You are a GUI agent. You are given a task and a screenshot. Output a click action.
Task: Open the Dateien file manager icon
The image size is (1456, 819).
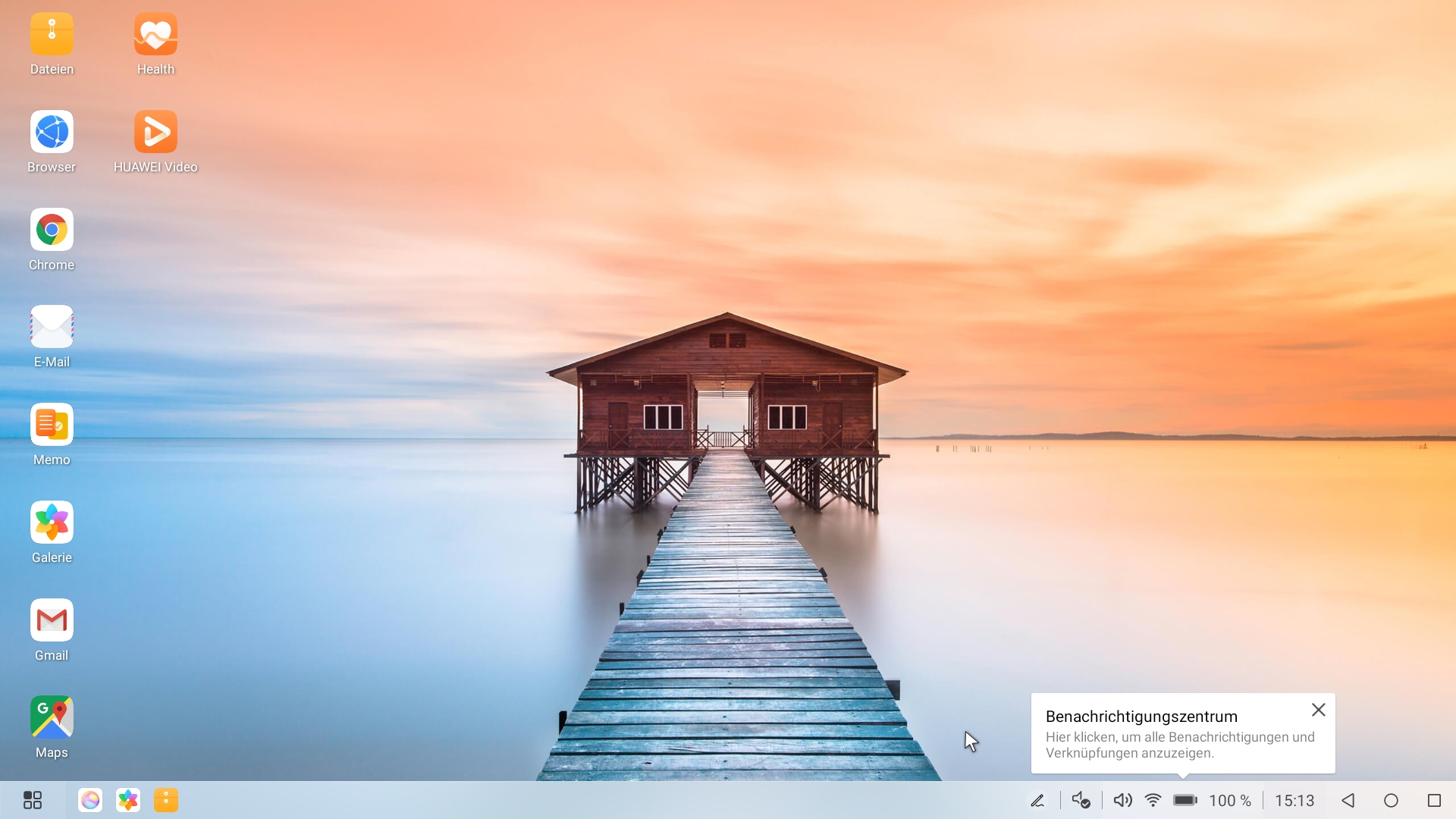(52, 34)
